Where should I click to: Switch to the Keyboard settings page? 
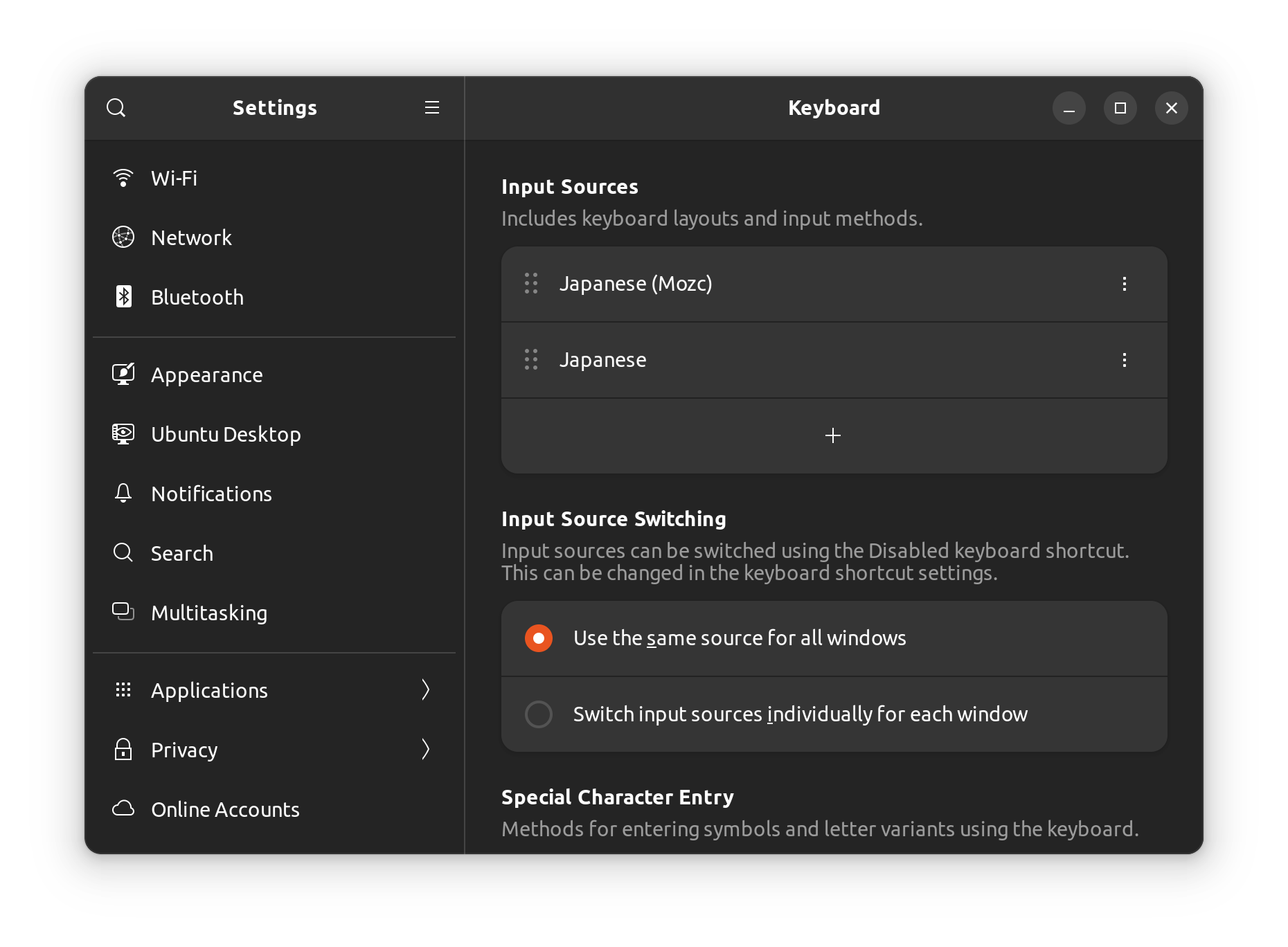(x=834, y=108)
